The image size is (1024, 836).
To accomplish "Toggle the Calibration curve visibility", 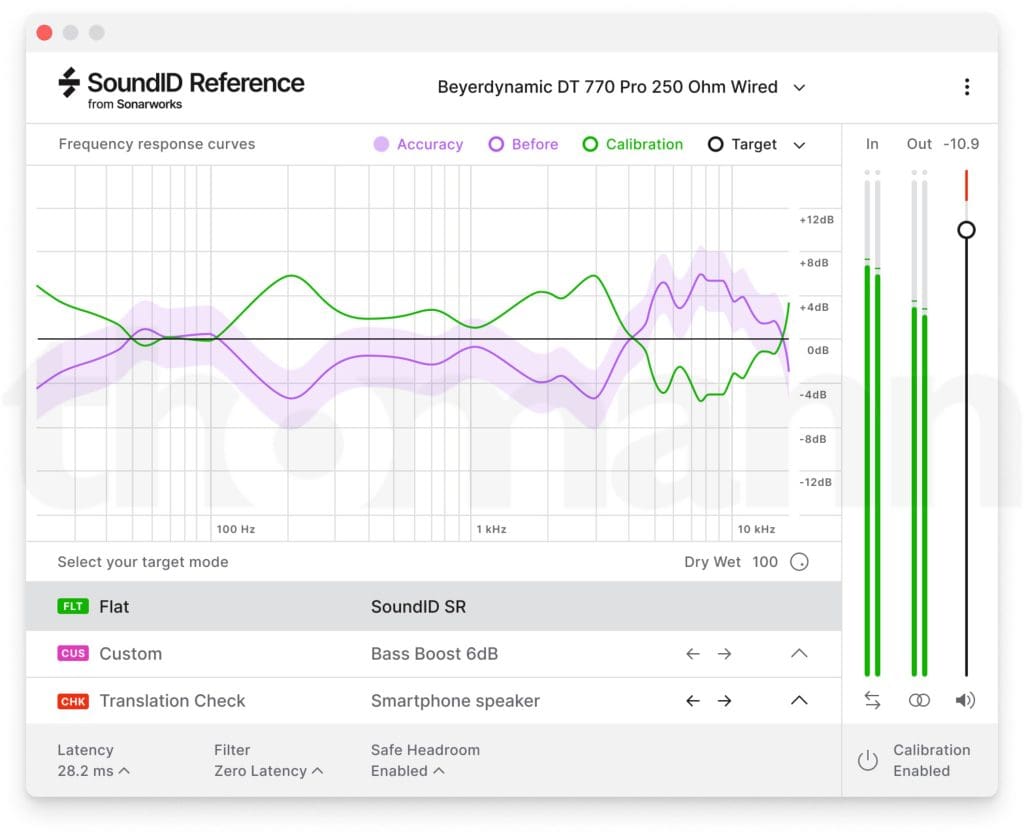I will 632,144.
